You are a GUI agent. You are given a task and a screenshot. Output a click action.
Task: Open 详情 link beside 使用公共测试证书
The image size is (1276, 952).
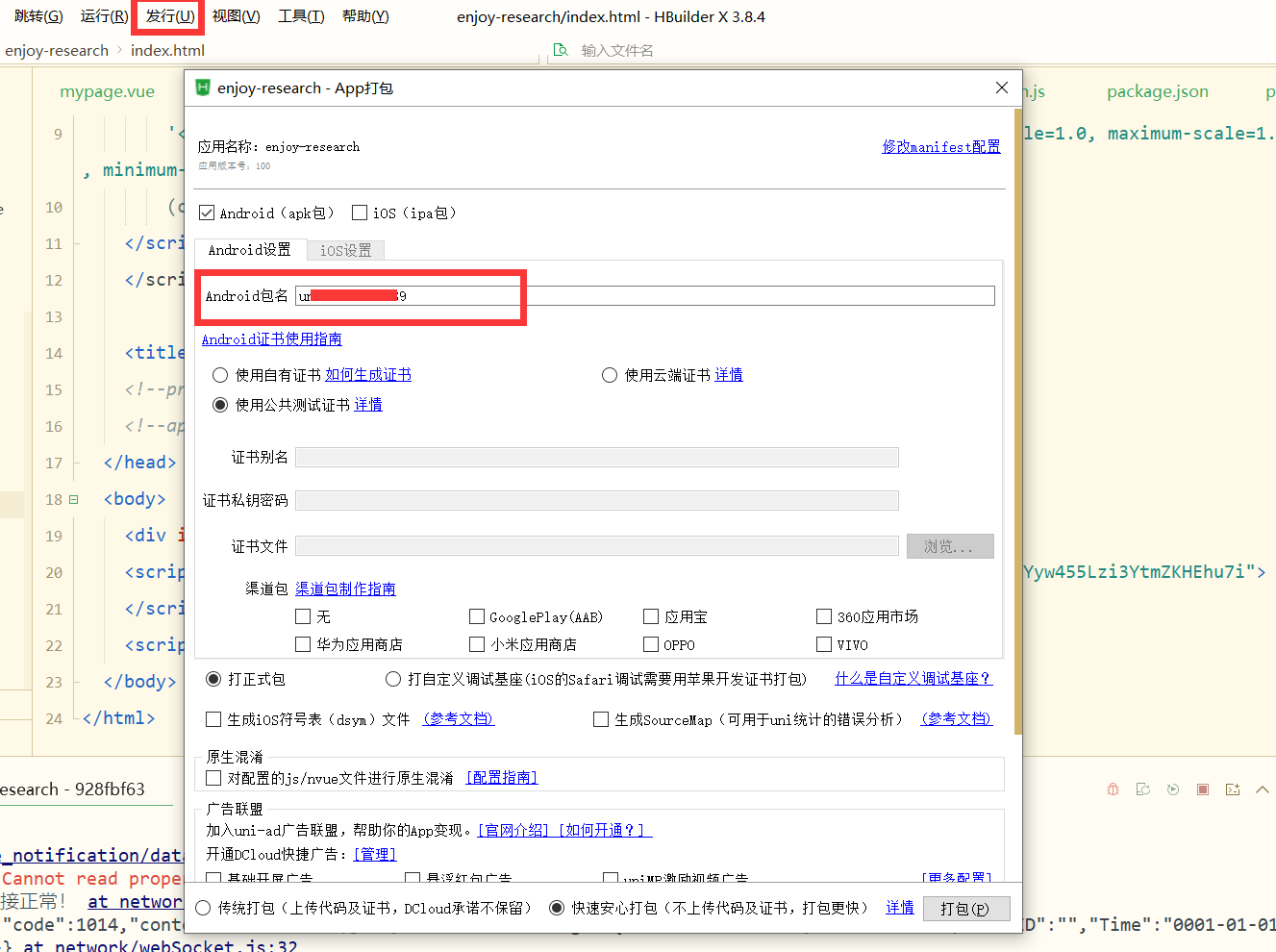coord(368,405)
